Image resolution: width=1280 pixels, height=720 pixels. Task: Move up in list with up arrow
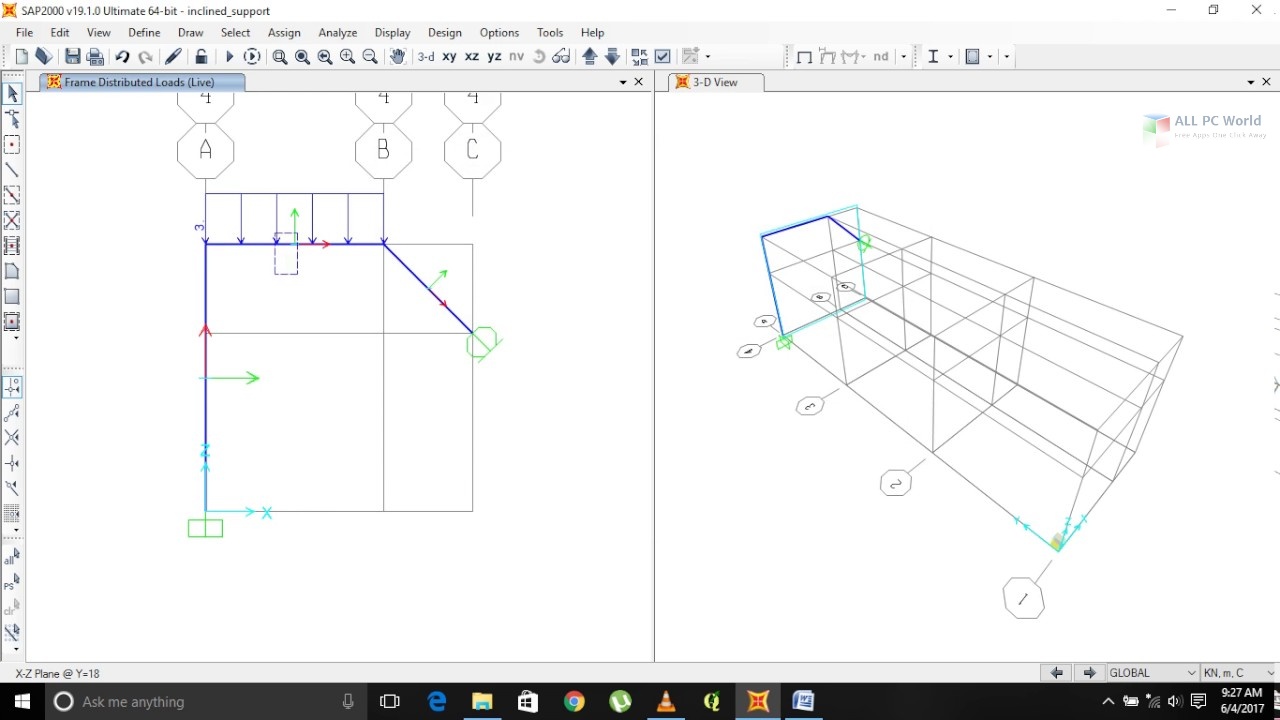point(590,57)
